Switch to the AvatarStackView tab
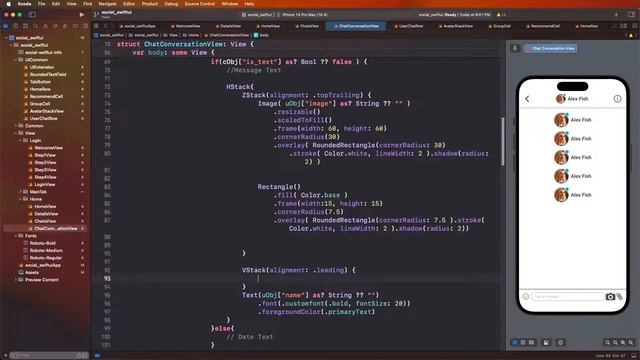This screenshot has height=360, width=640. 456,26
